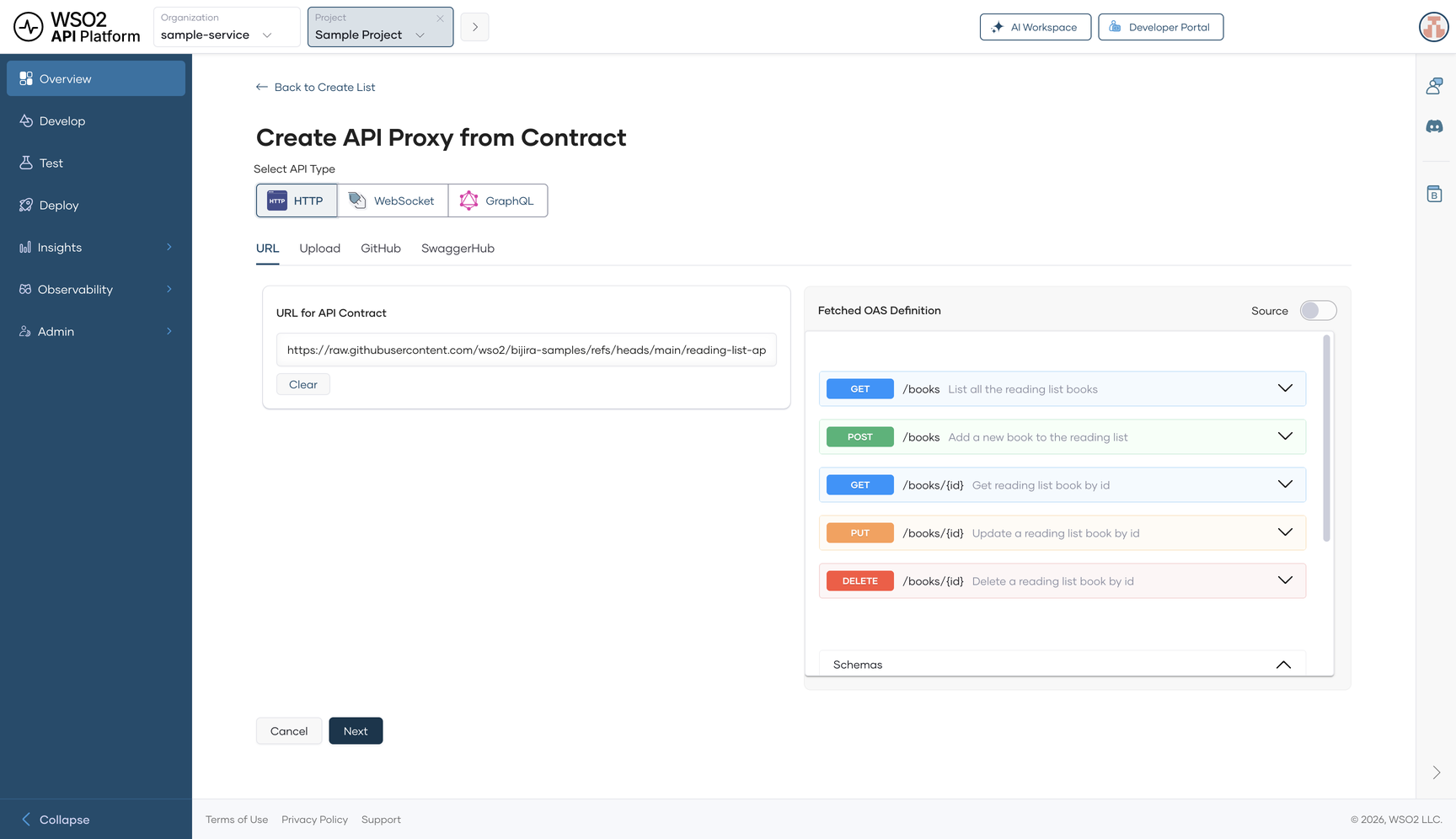Open the Discord icon in right rail
Image resolution: width=1456 pixels, height=839 pixels.
(1434, 126)
